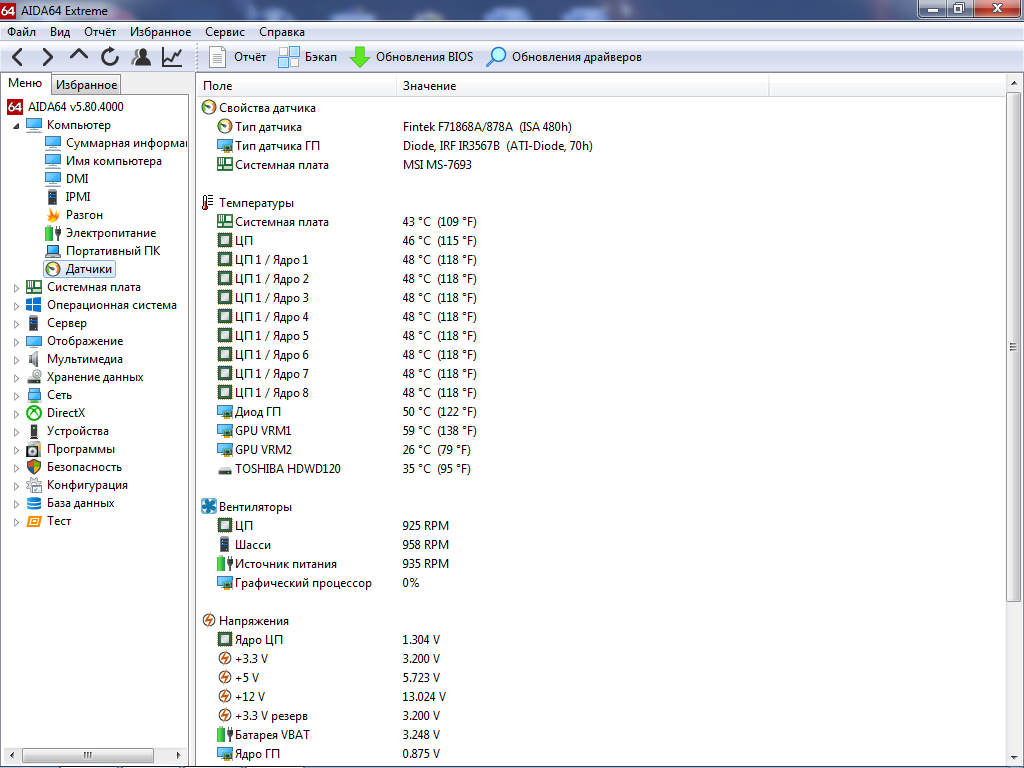Open Обновления драйверов search

pos(564,57)
